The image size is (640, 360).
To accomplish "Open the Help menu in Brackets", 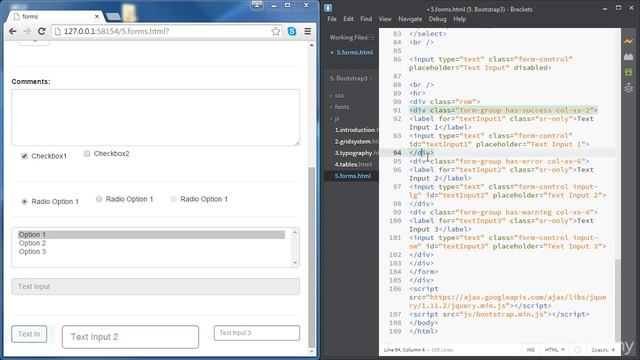I will coord(460,19).
